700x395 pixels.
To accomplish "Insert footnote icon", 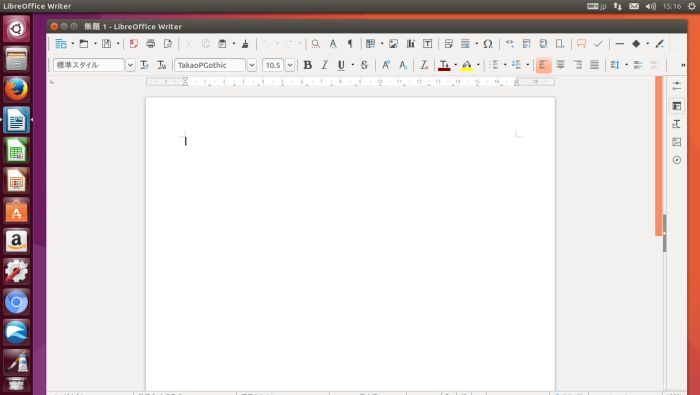I will pyautogui.click(x=526, y=44).
